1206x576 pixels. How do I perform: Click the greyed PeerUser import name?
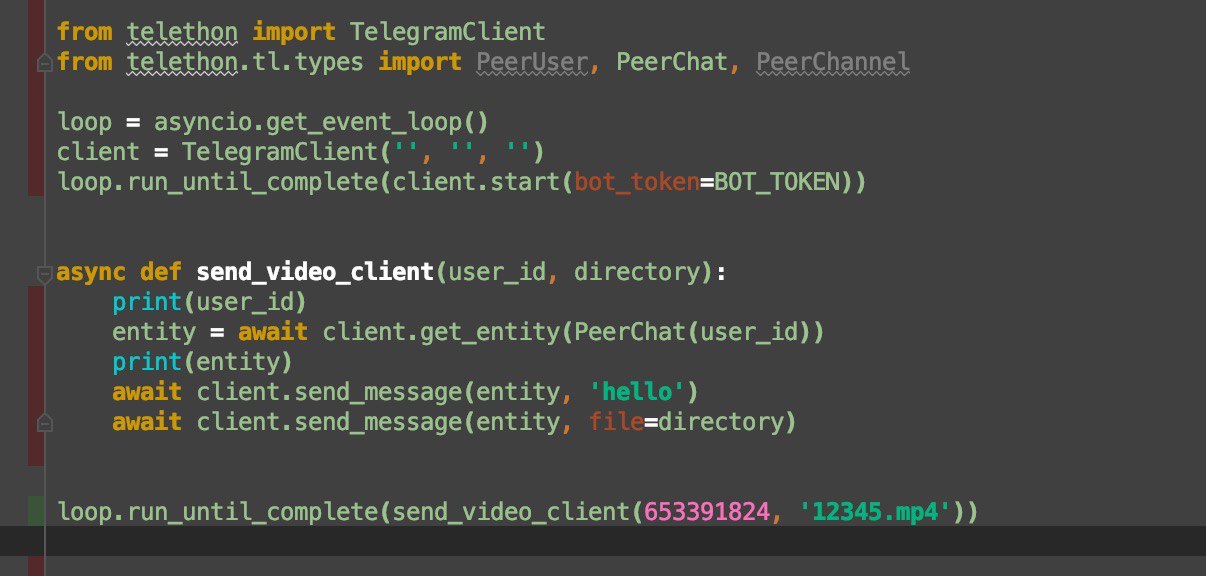532,62
